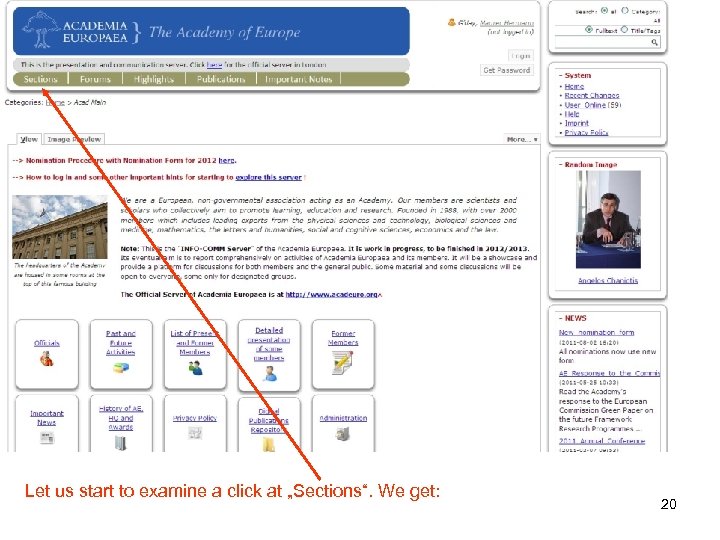The image size is (720, 540).
Task: Click the building icon under History of AE
Action: pos(120,443)
